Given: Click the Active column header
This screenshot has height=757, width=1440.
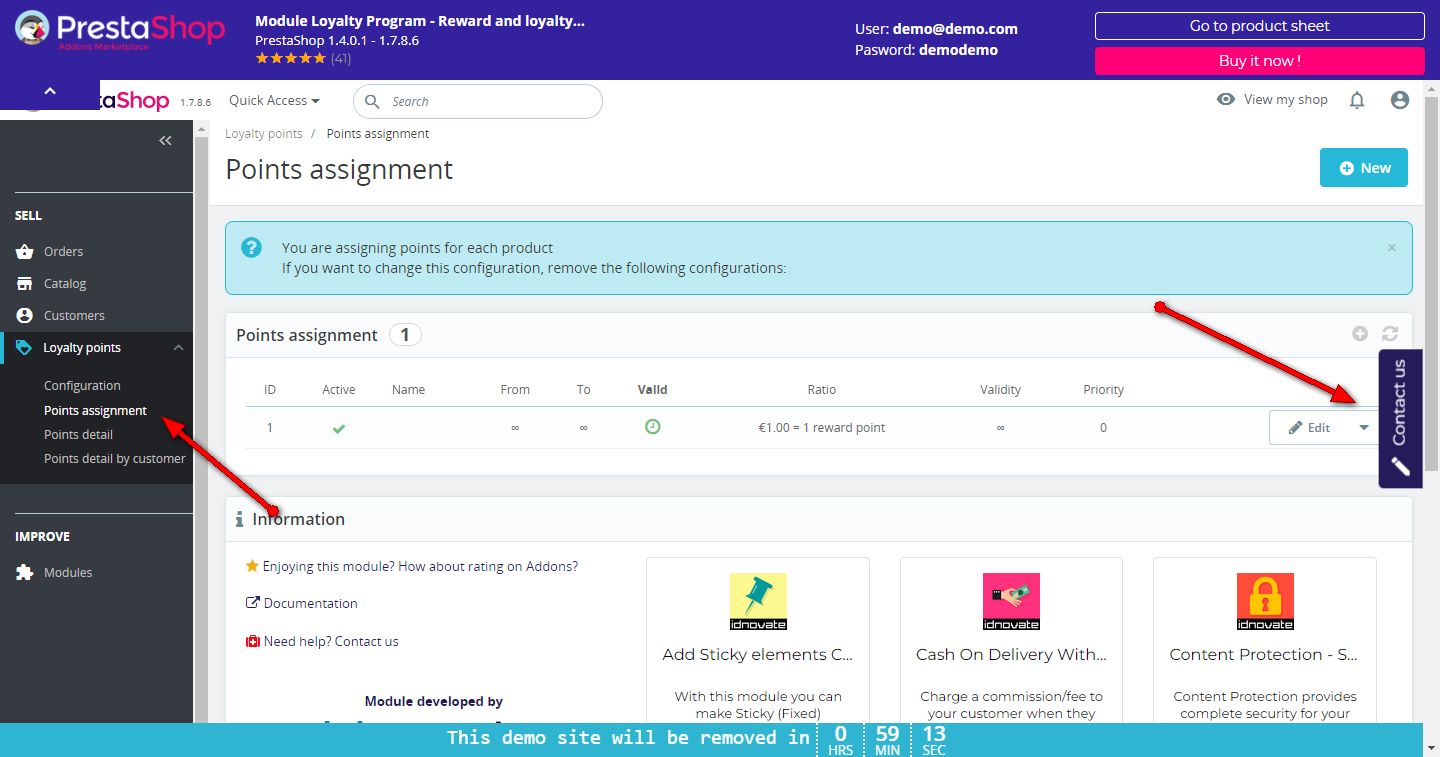Looking at the screenshot, I should [339, 390].
